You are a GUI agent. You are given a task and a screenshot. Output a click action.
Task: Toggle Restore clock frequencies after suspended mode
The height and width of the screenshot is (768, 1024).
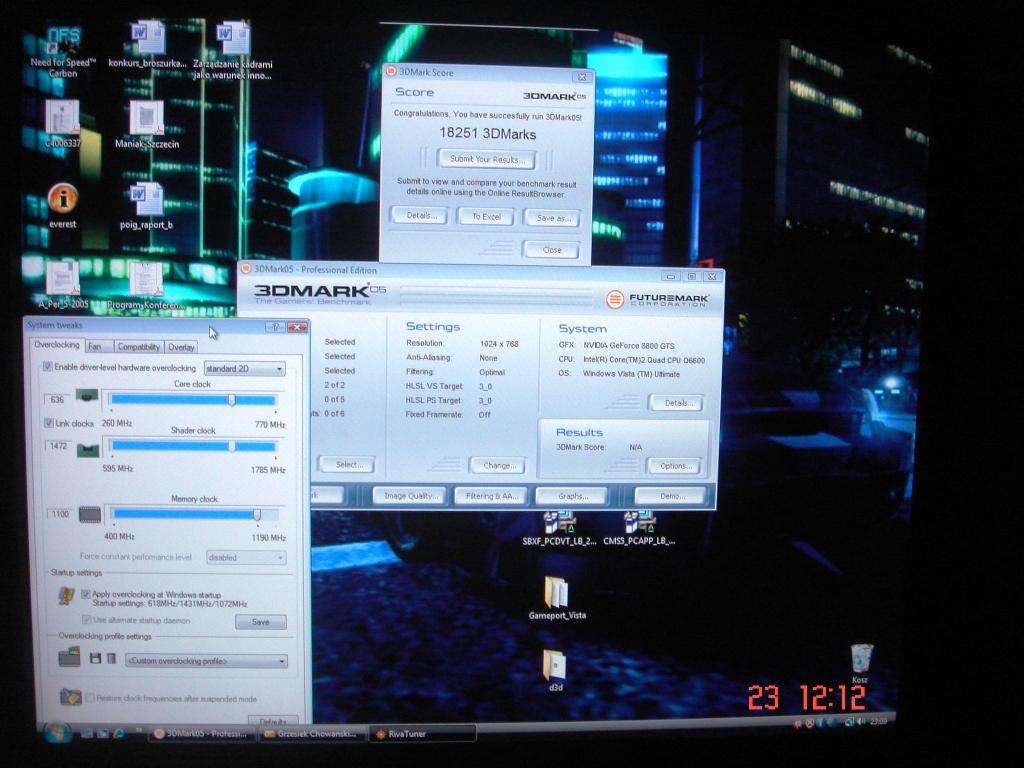pos(90,698)
